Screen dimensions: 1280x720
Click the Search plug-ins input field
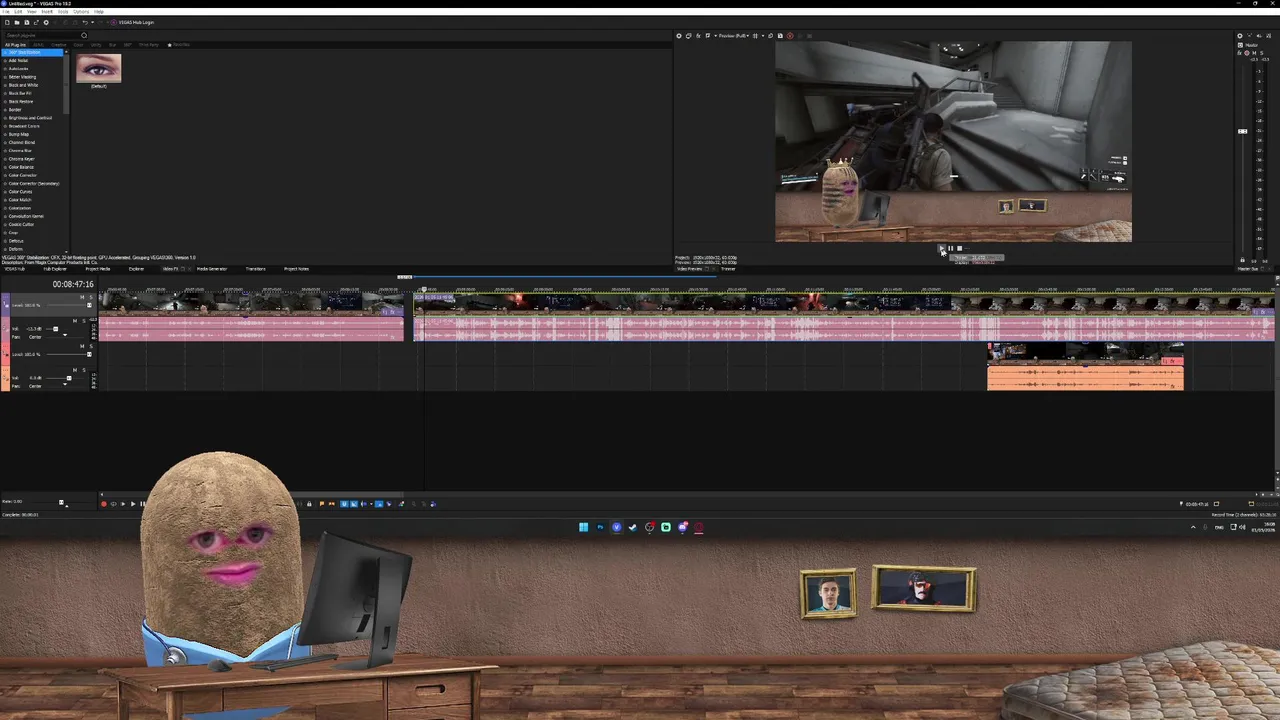pos(42,35)
